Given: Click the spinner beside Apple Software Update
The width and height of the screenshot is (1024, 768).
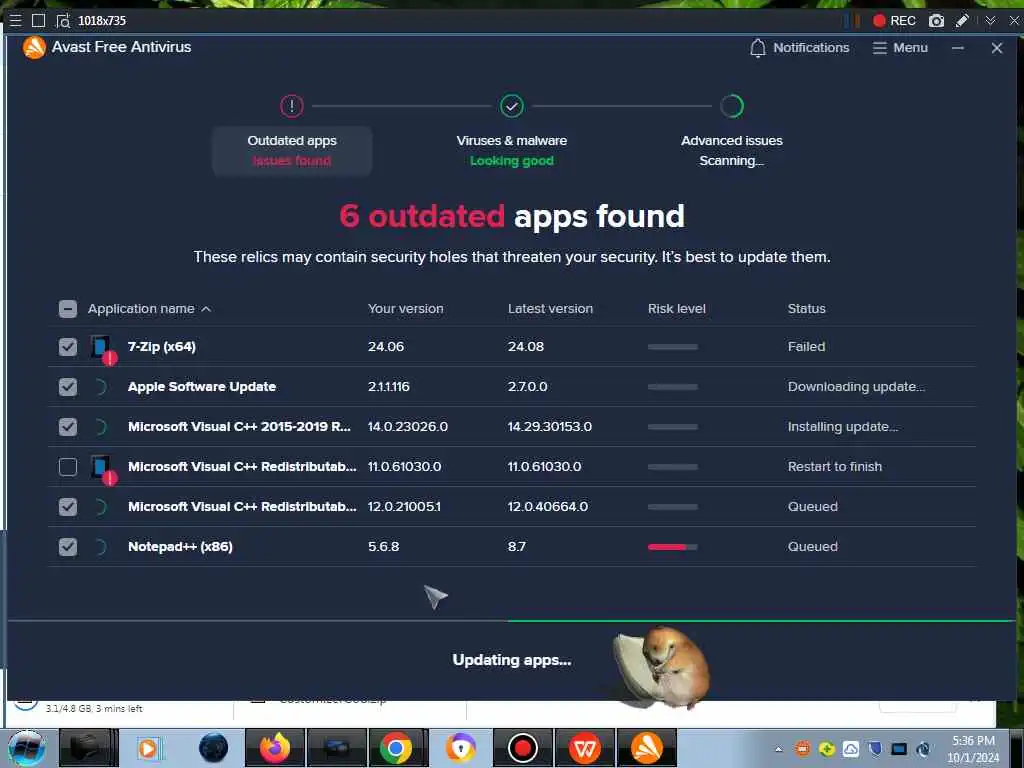Looking at the screenshot, I should tap(100, 387).
